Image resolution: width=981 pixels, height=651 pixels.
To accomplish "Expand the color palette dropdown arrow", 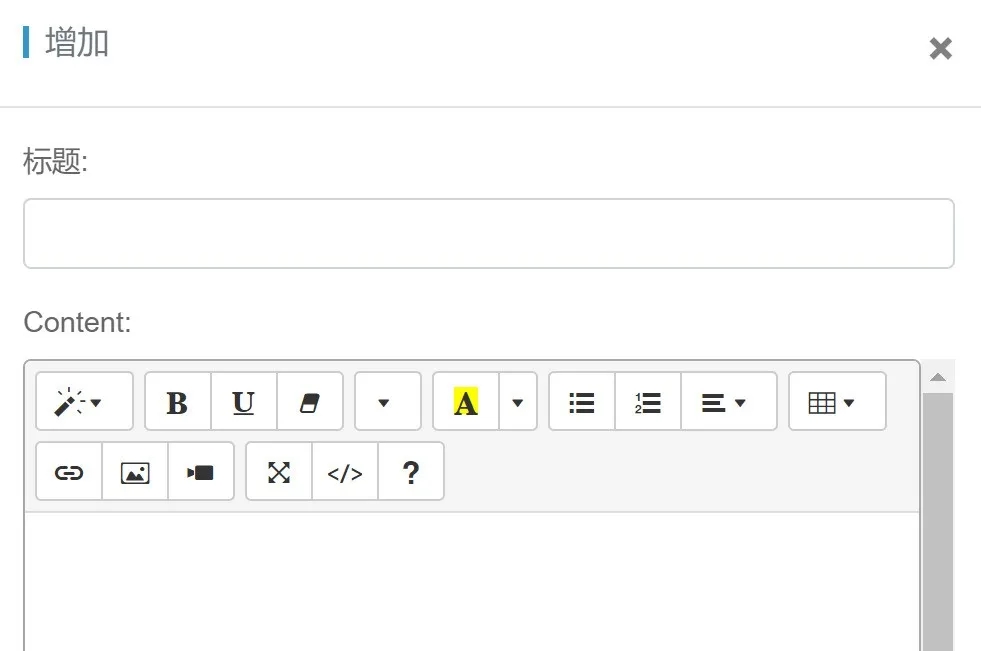I will [x=517, y=402].
